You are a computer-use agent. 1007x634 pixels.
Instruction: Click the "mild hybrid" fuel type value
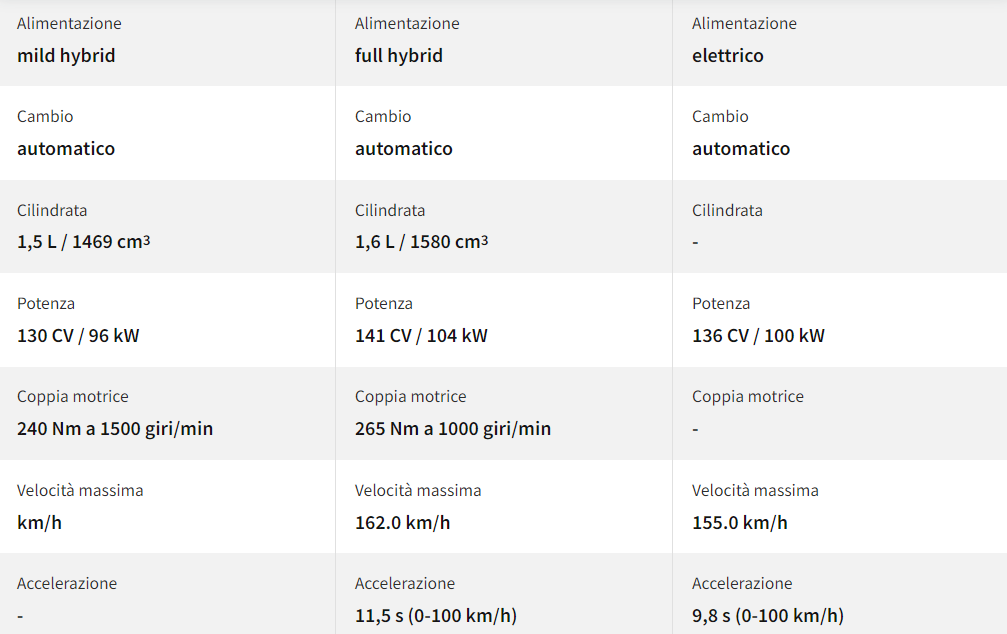click(x=66, y=56)
